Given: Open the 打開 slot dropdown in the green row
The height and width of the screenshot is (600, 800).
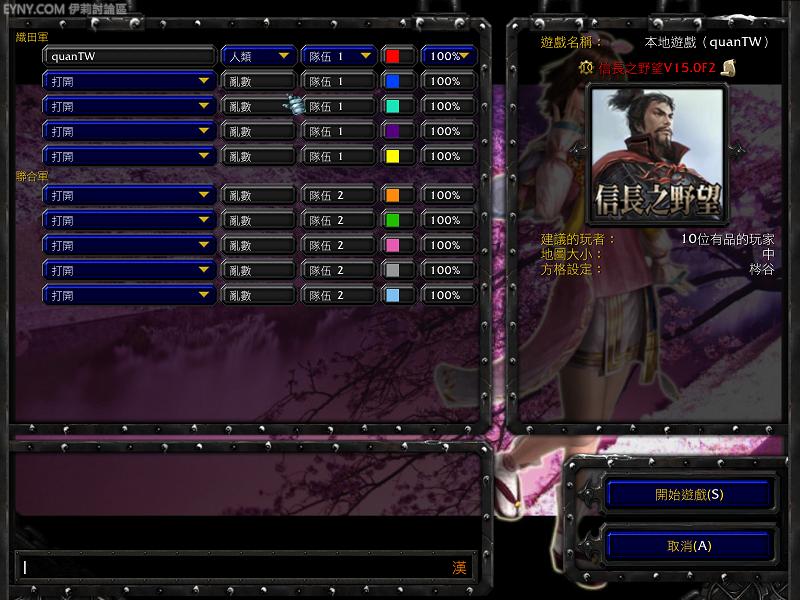Looking at the screenshot, I should coord(130,220).
